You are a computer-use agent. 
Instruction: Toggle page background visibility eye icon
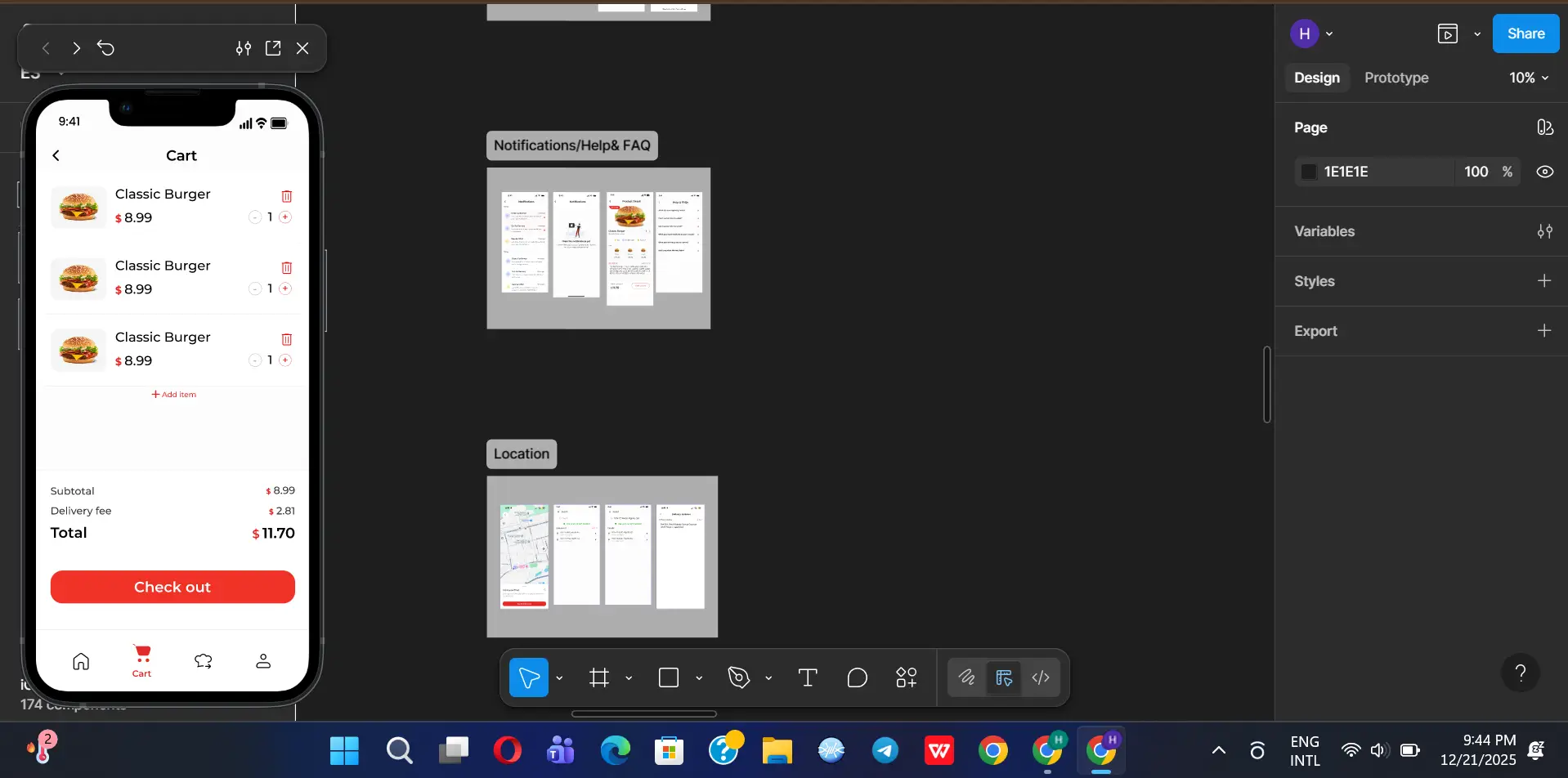point(1544,172)
